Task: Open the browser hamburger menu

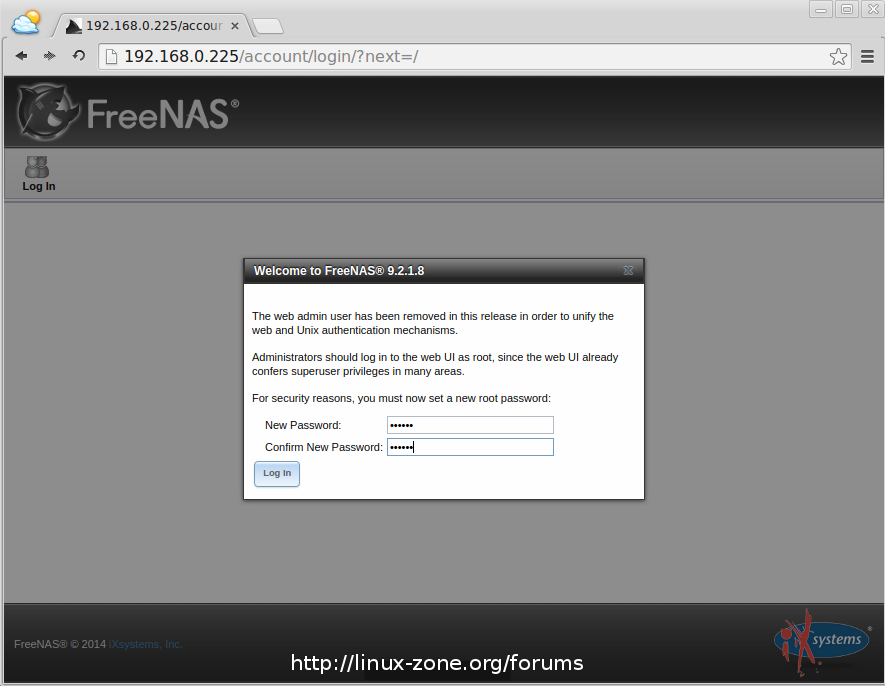Action: click(868, 56)
